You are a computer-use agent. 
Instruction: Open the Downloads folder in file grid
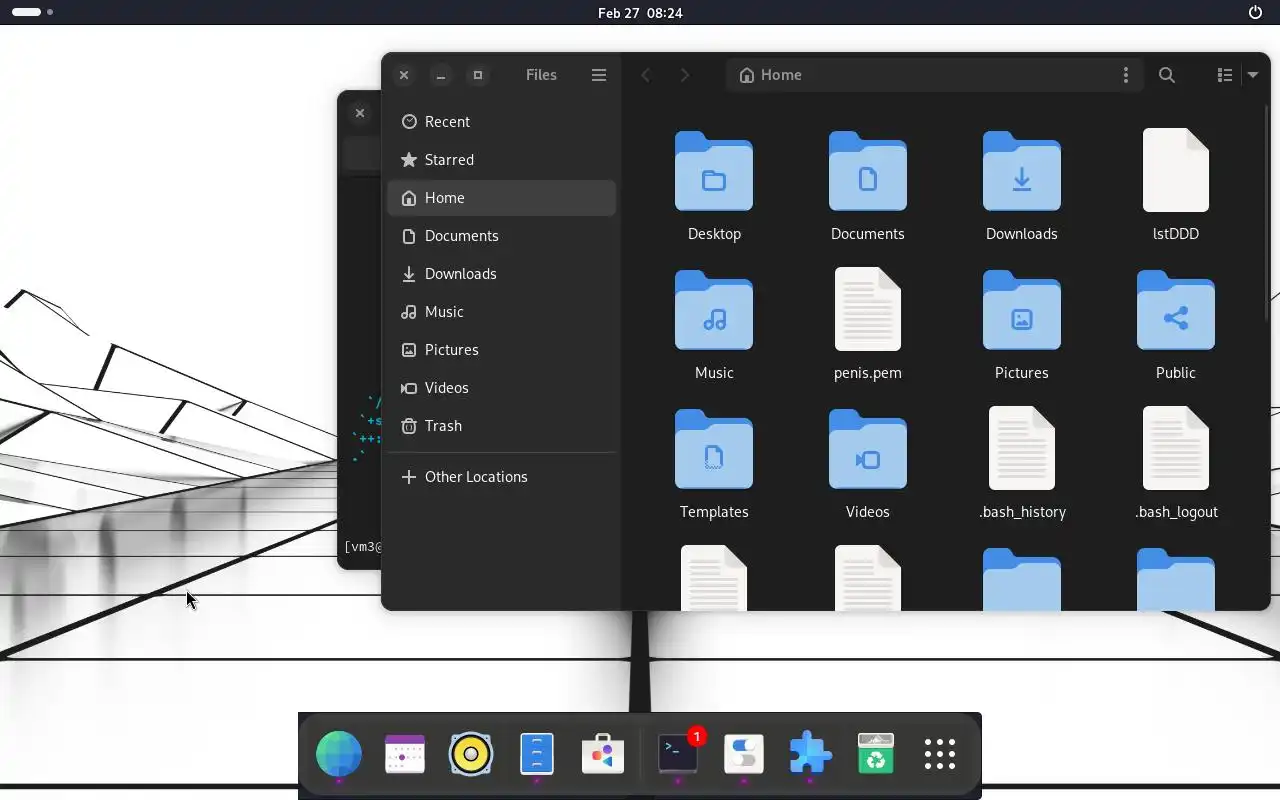click(x=1021, y=171)
